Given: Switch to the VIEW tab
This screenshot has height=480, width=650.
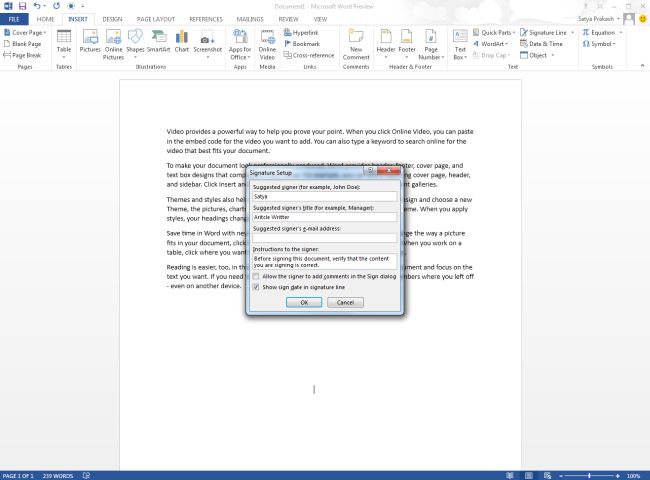Looking at the screenshot, I should click(x=320, y=19).
